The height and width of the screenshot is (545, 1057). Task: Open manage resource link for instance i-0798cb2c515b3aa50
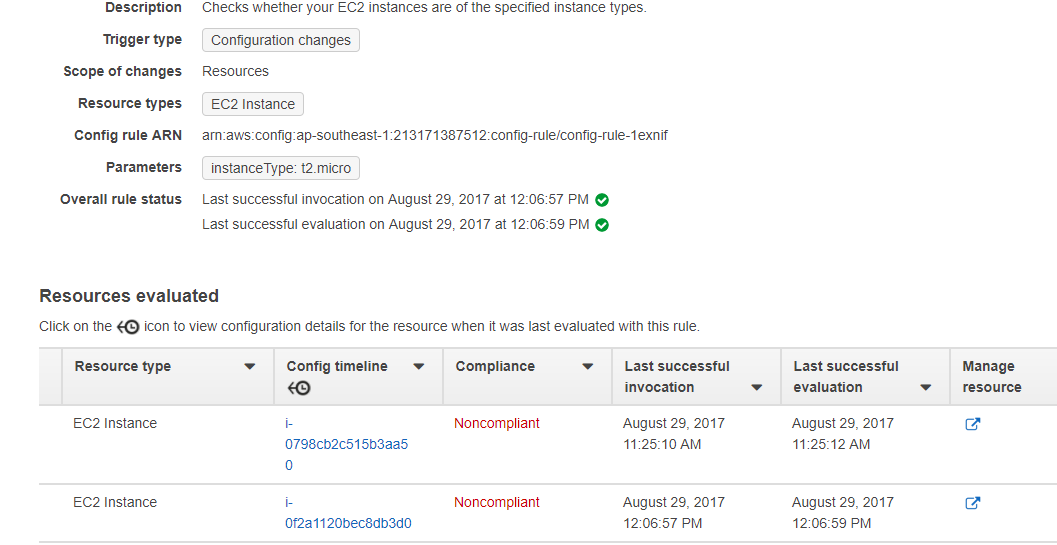pos(972,424)
